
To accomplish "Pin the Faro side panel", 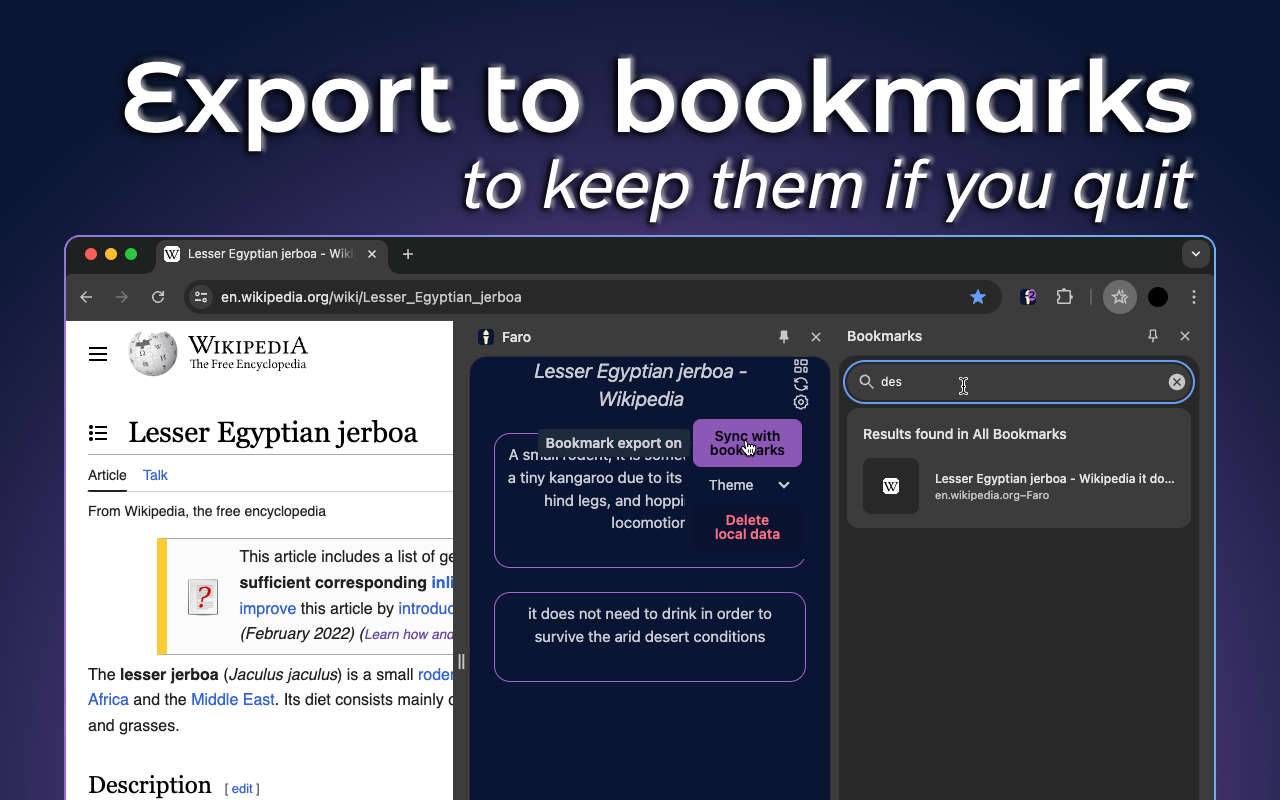I will point(784,337).
